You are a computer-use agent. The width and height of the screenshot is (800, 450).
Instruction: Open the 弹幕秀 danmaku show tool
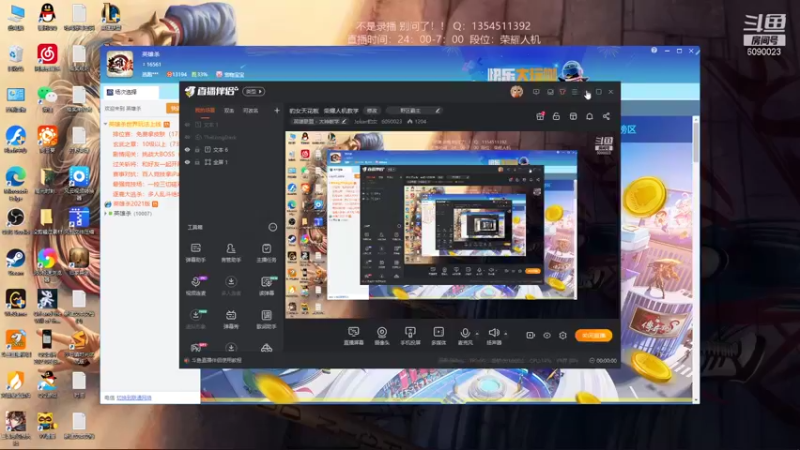point(231,319)
